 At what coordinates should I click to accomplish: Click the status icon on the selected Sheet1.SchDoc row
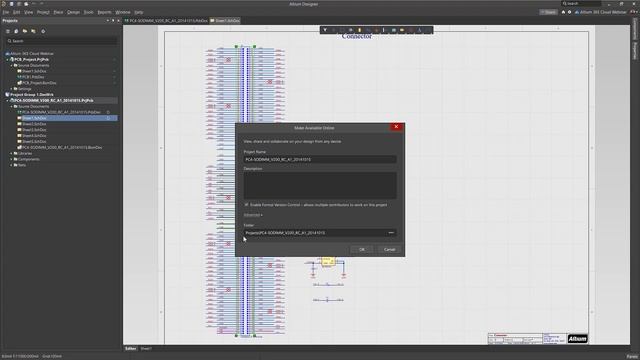pos(108,118)
